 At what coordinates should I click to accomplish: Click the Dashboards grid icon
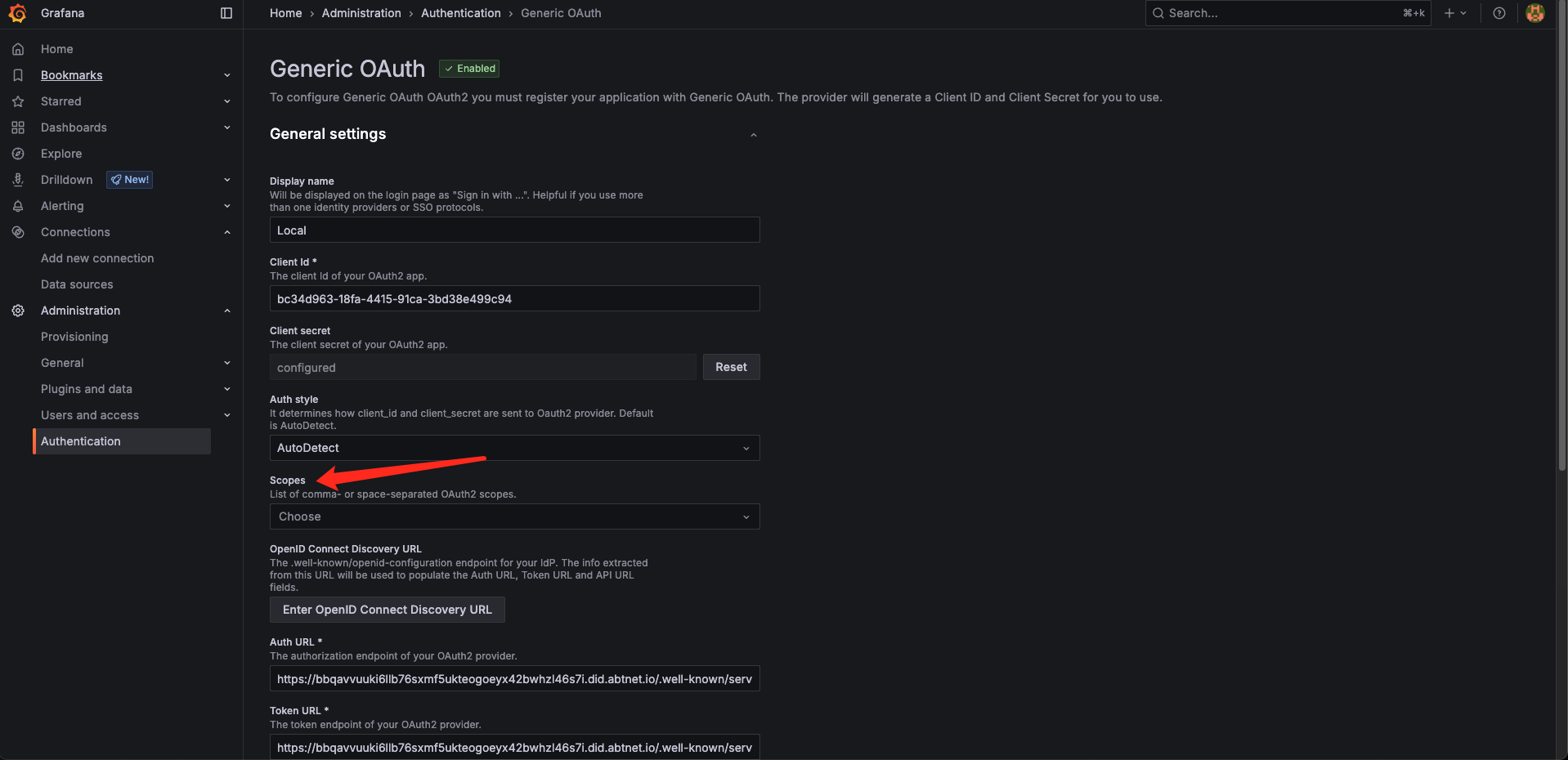pyautogui.click(x=18, y=127)
